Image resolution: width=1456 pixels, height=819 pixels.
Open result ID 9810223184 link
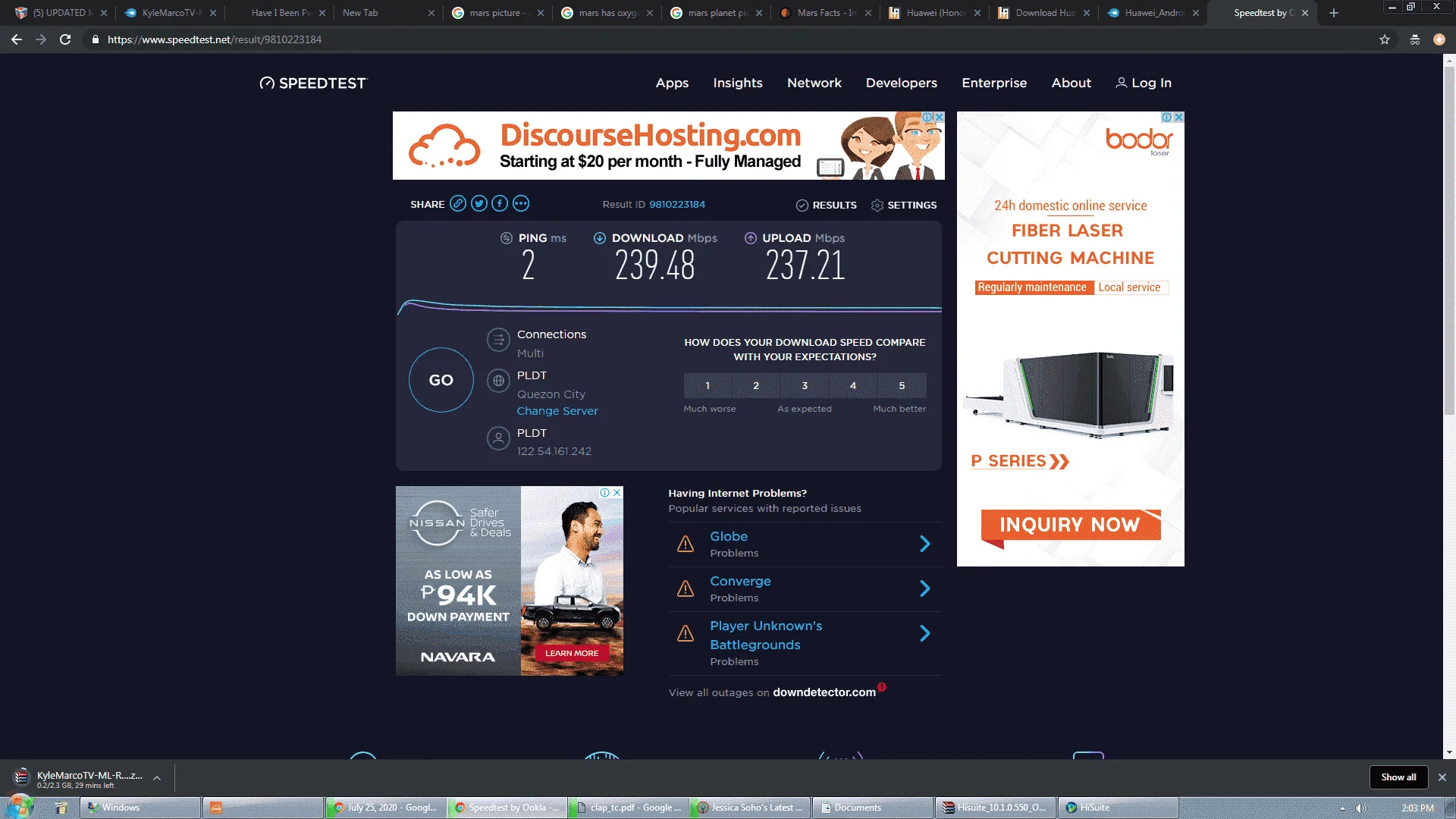[677, 205]
